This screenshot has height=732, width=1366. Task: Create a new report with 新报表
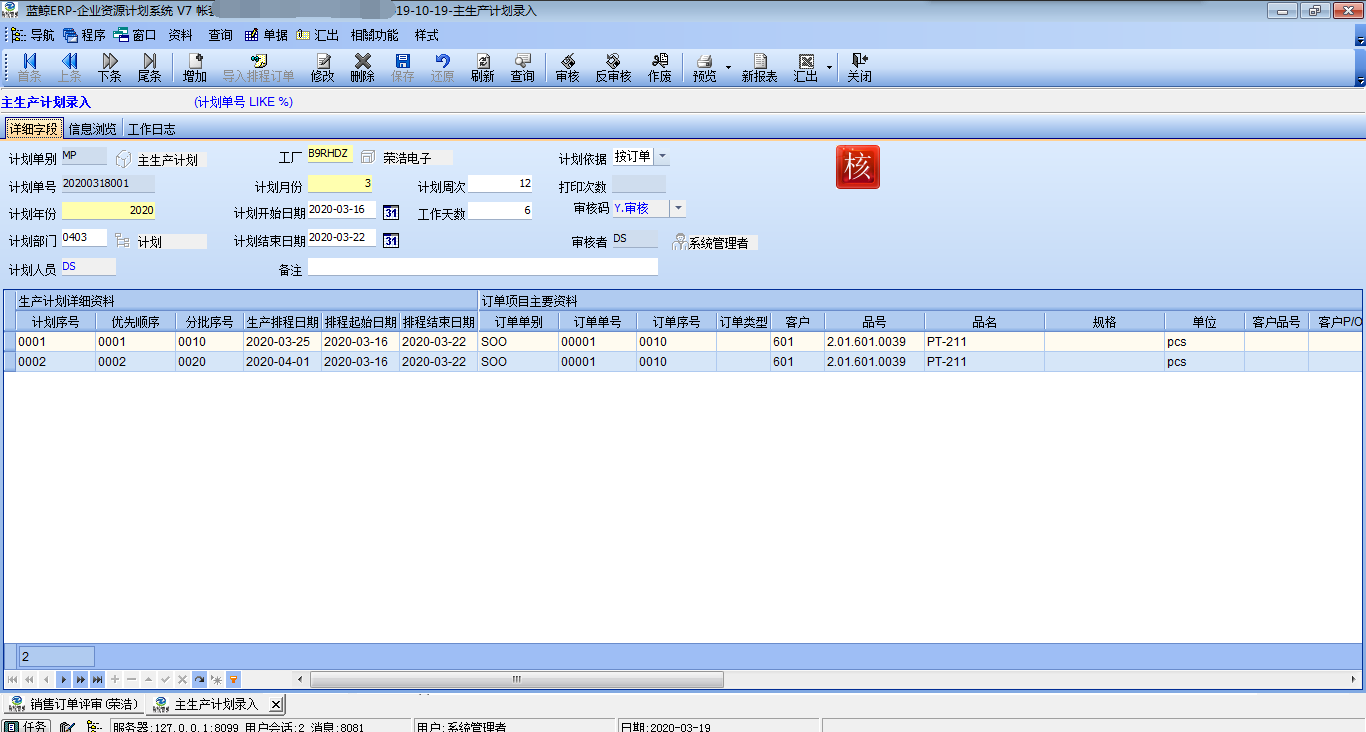[760, 67]
